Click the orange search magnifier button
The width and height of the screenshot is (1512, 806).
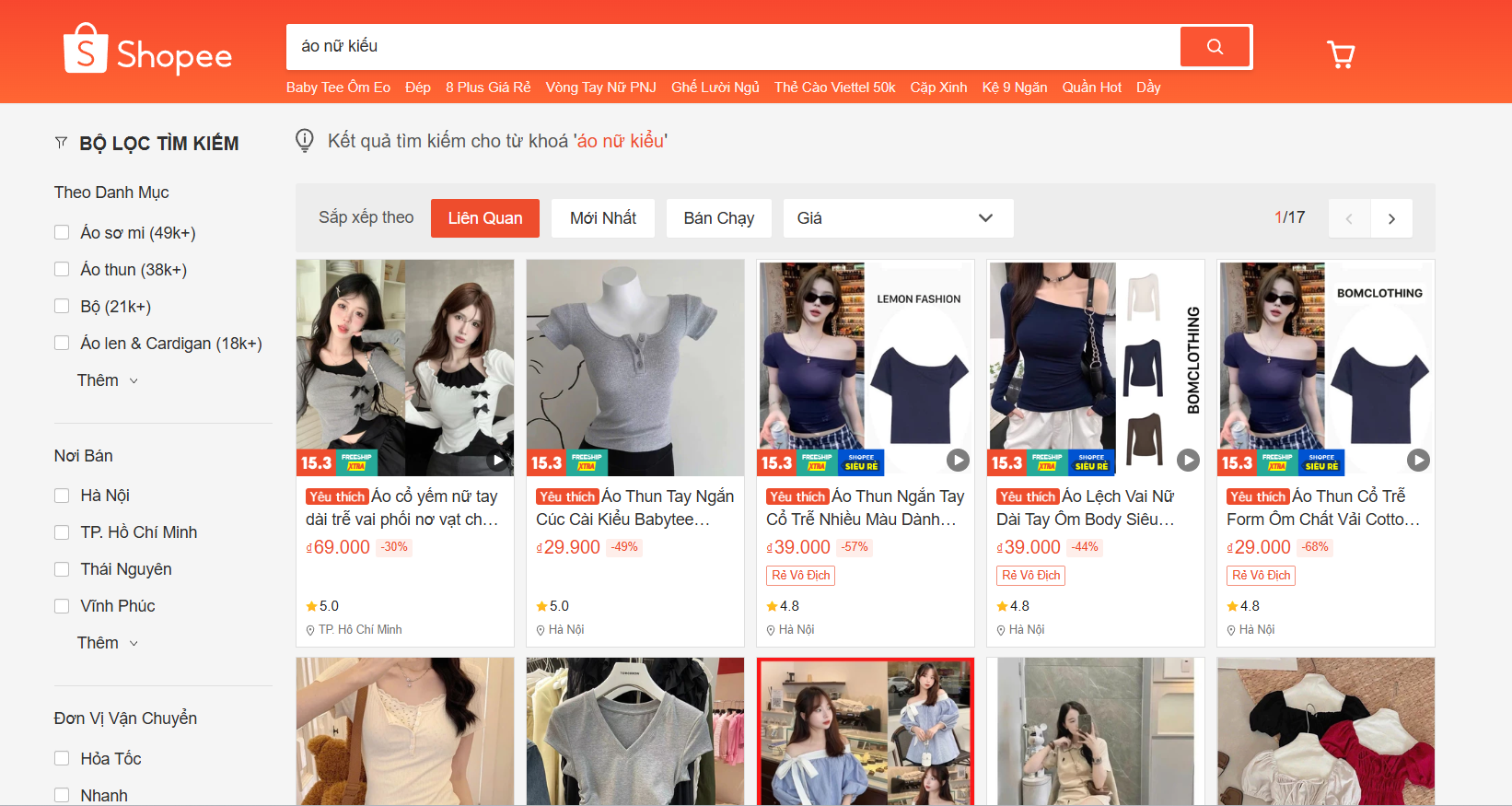[x=1215, y=46]
